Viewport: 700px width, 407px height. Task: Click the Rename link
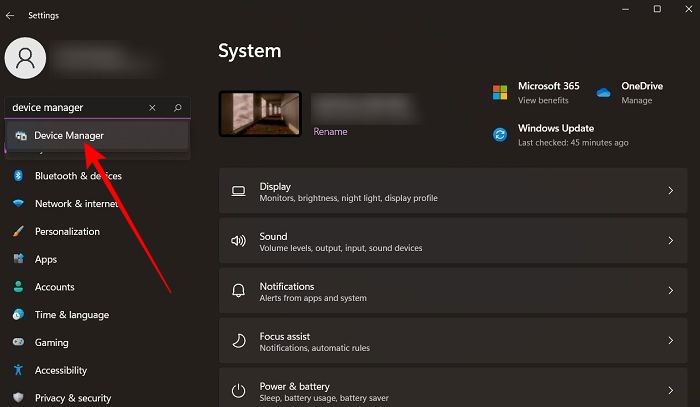click(330, 132)
